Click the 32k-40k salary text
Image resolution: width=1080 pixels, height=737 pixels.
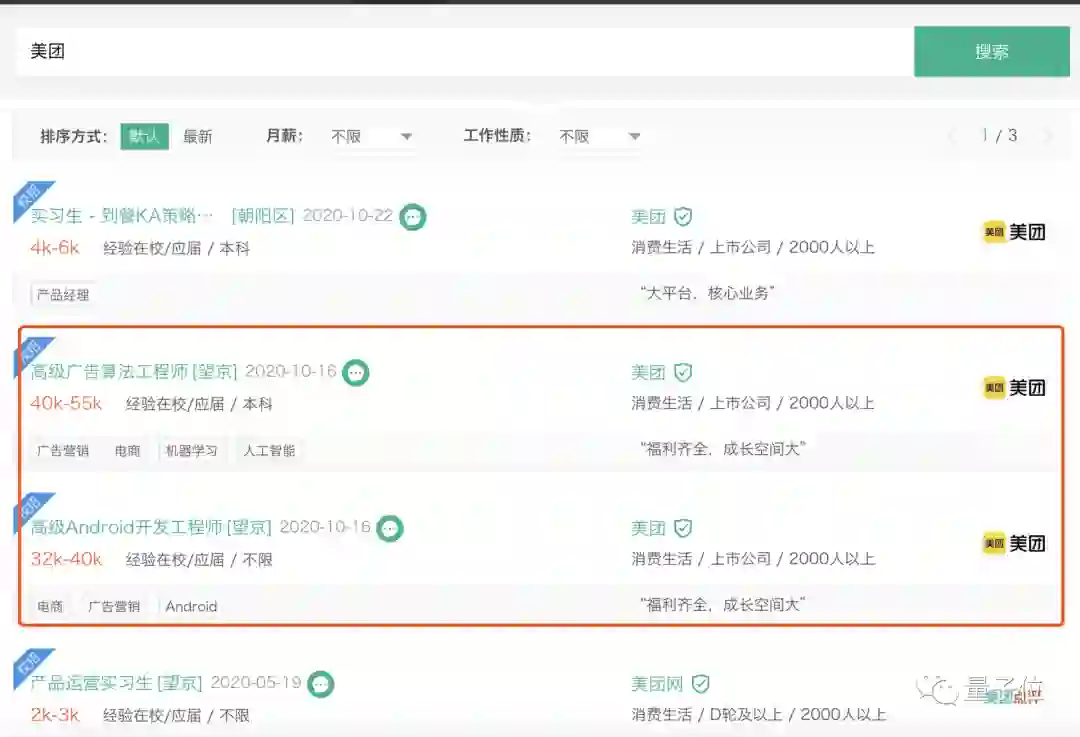click(x=66, y=559)
